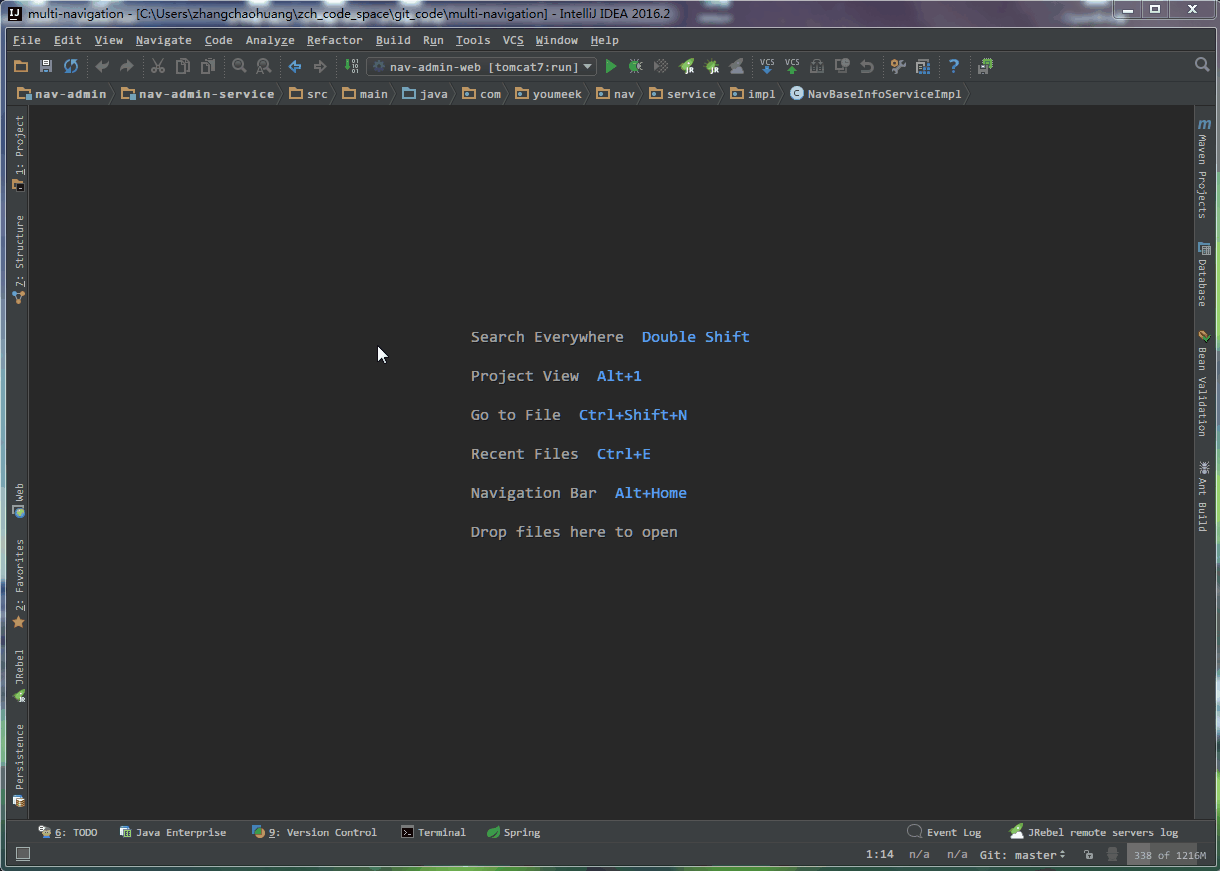Navigate back with the blue left arrow
The image size is (1220, 871).
click(x=295, y=67)
